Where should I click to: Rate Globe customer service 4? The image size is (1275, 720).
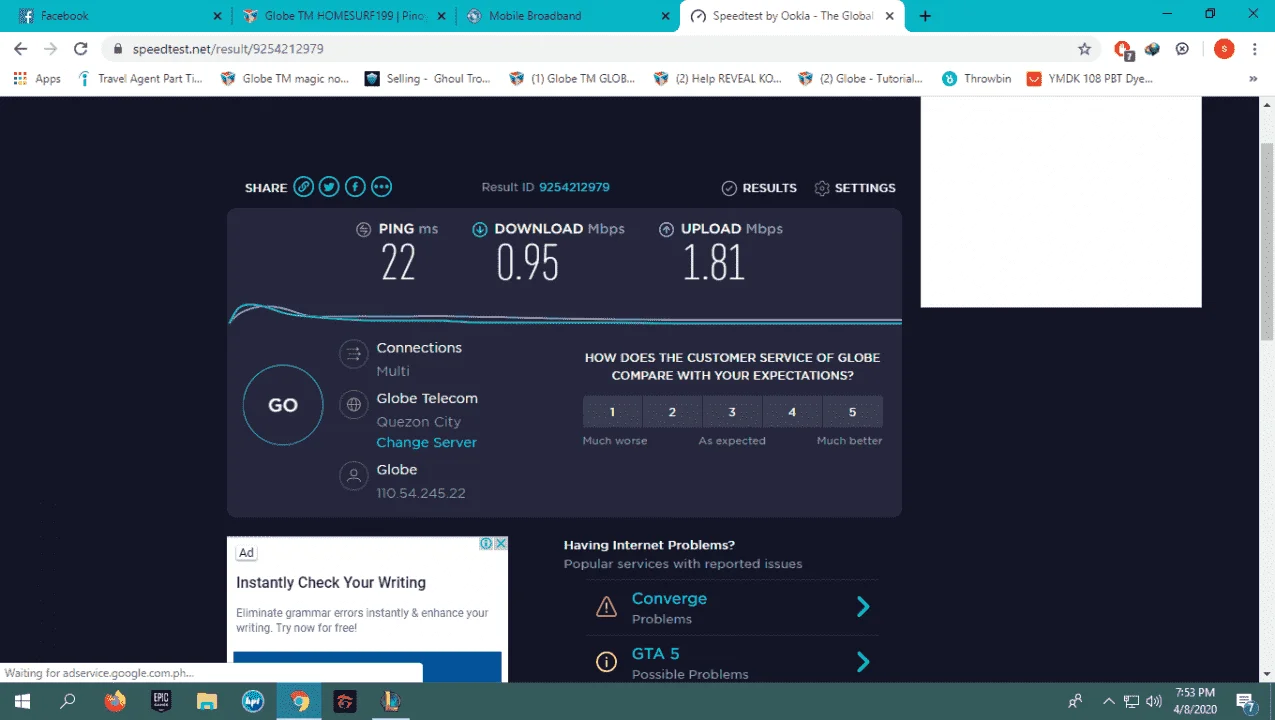[x=792, y=412]
